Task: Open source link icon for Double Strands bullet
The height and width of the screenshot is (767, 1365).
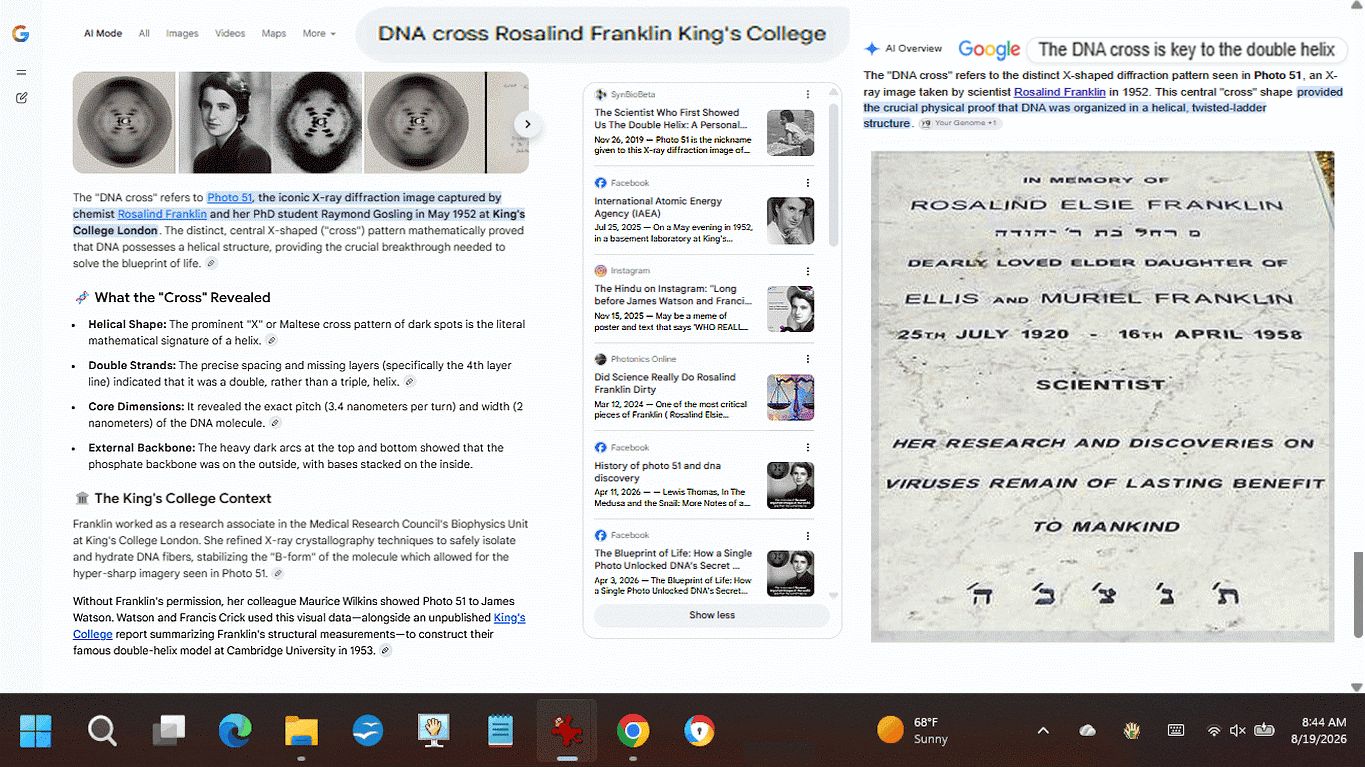Action: (409, 382)
